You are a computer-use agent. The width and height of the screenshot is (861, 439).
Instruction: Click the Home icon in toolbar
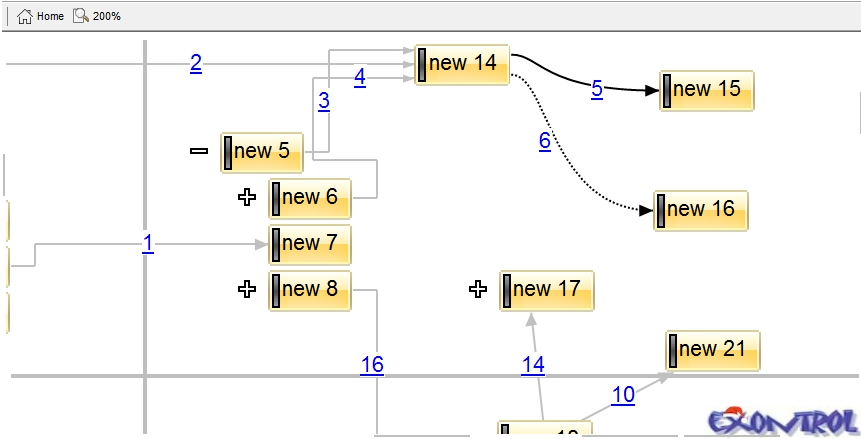(x=25, y=16)
